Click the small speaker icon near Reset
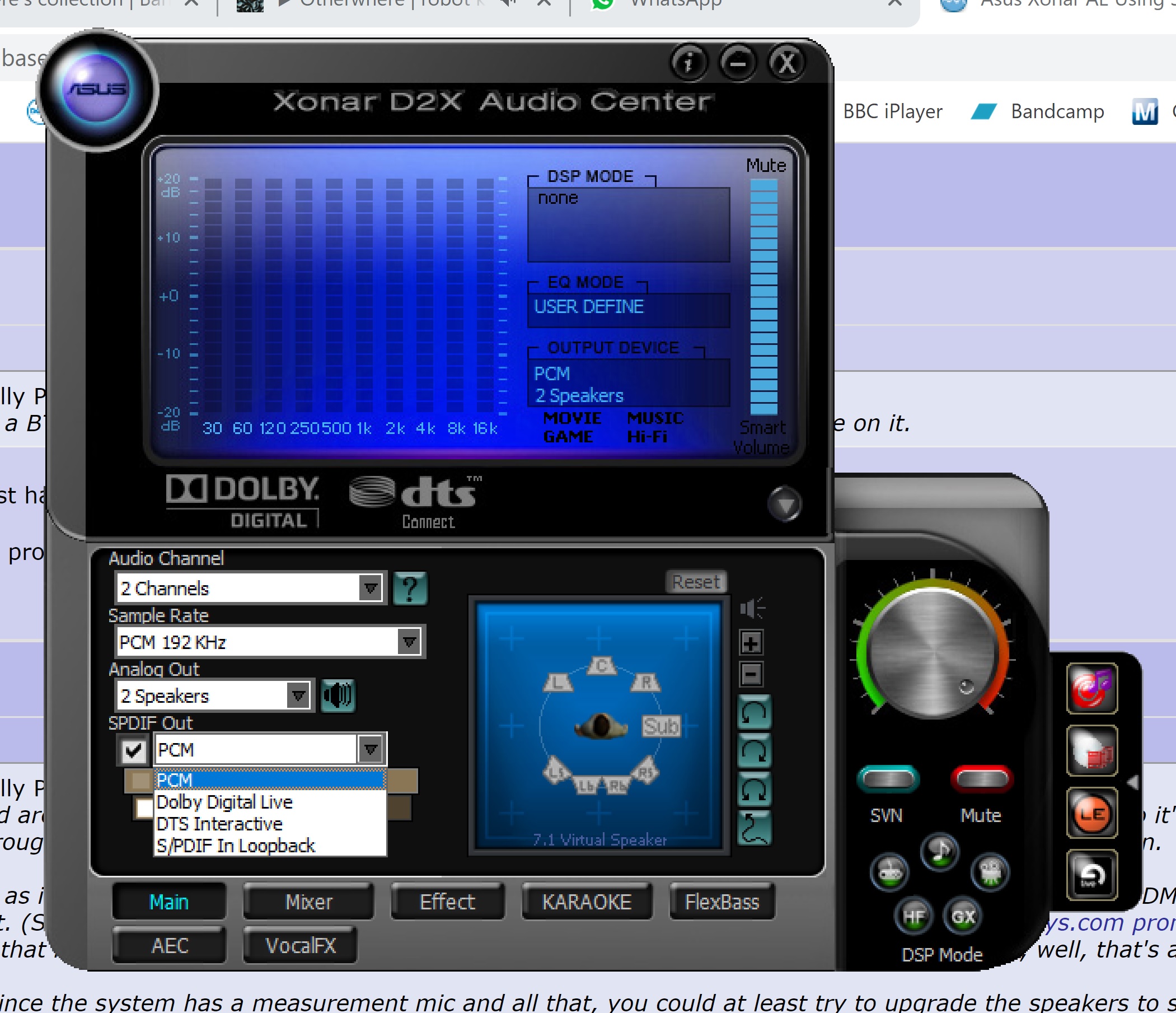This screenshot has width=1176, height=1013. pyautogui.click(x=752, y=609)
